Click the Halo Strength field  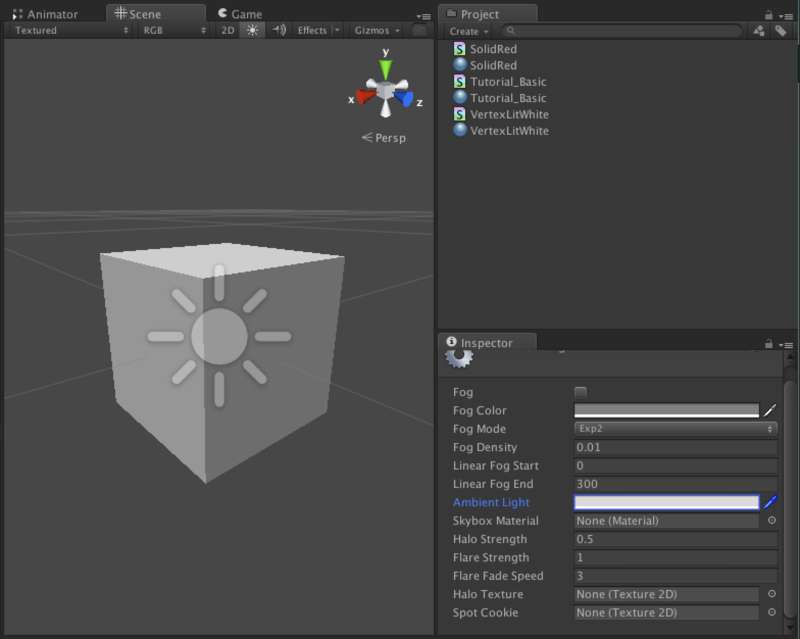click(676, 539)
